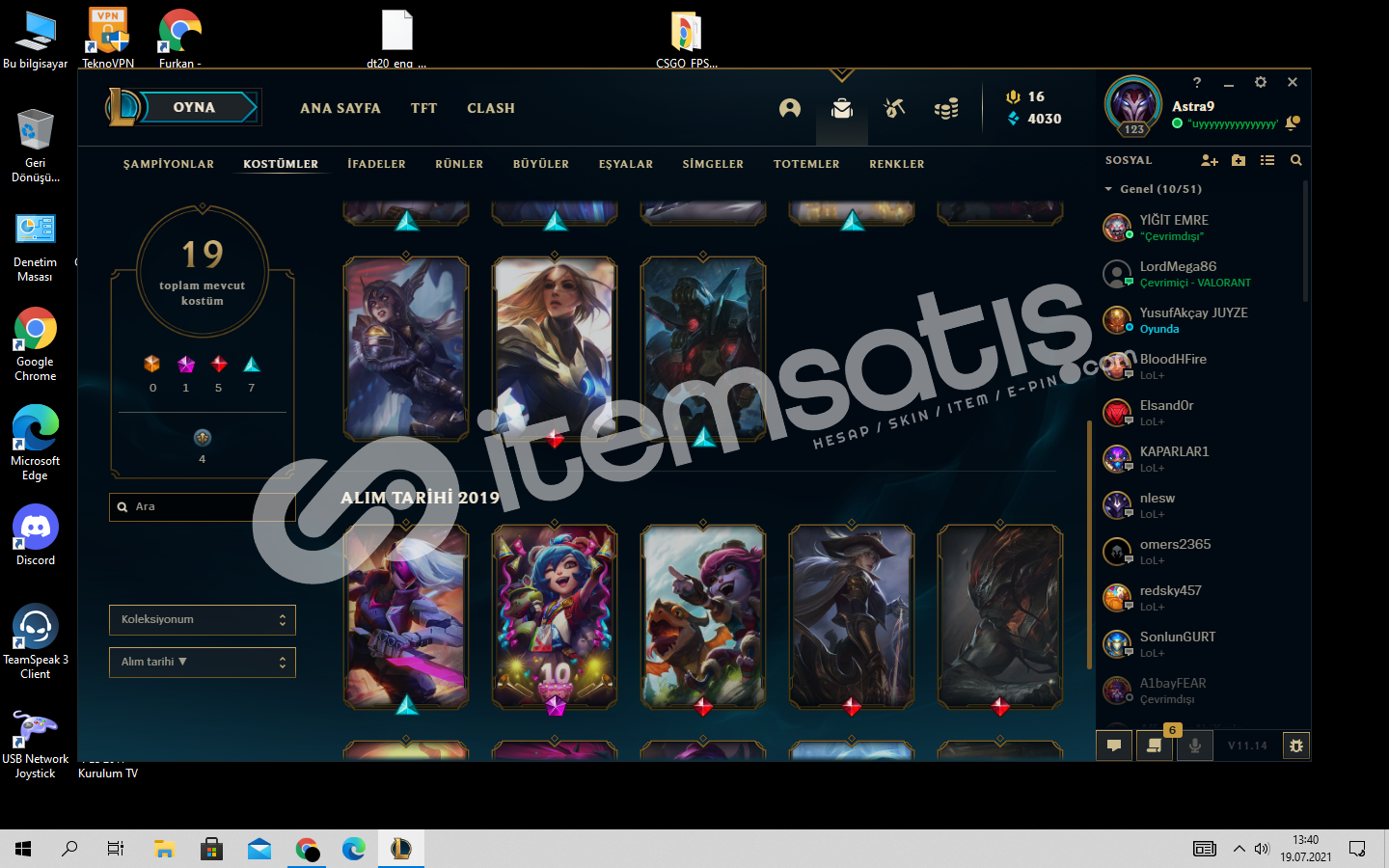Viewport: 1389px width, 868px height.
Task: Open Astra9 summoner avatar level 123
Action: pos(1133,106)
